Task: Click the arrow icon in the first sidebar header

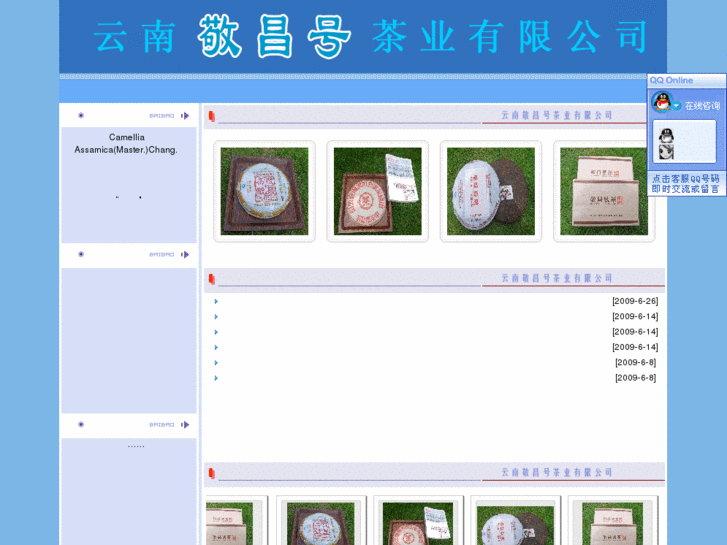Action: (x=185, y=115)
